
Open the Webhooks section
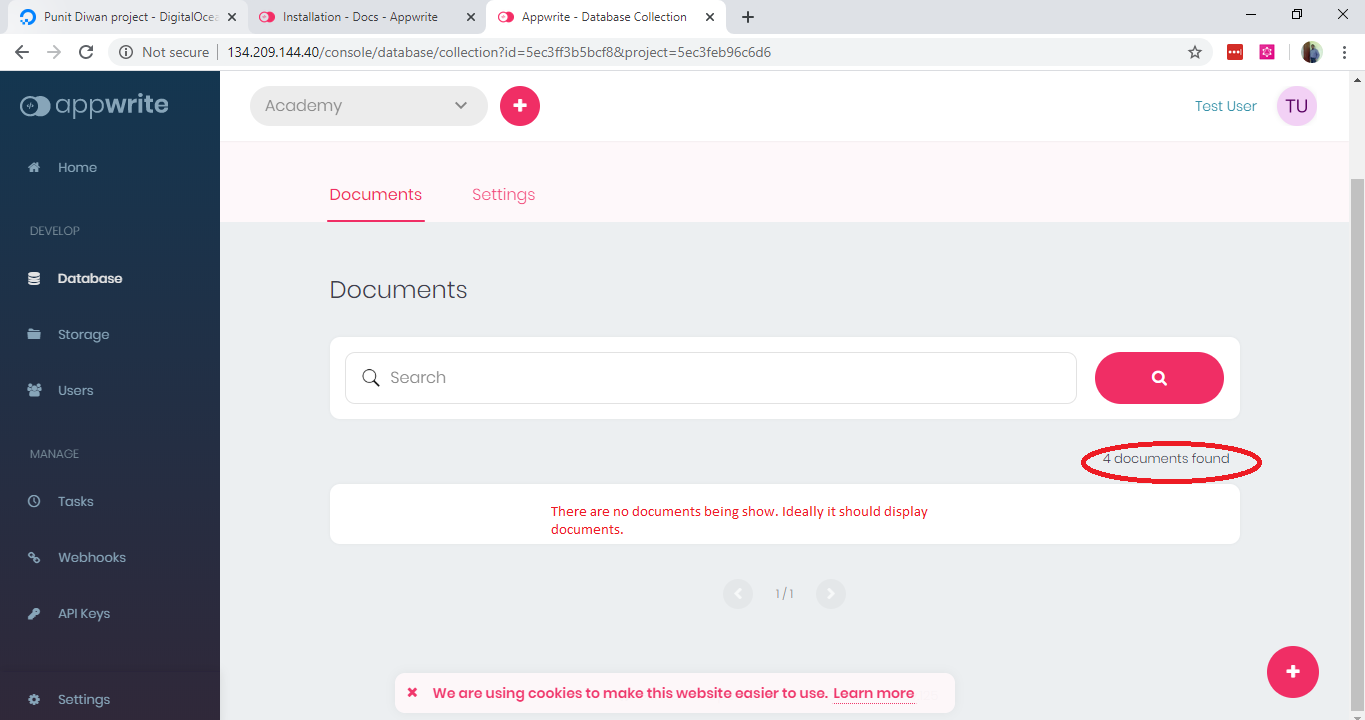point(90,557)
